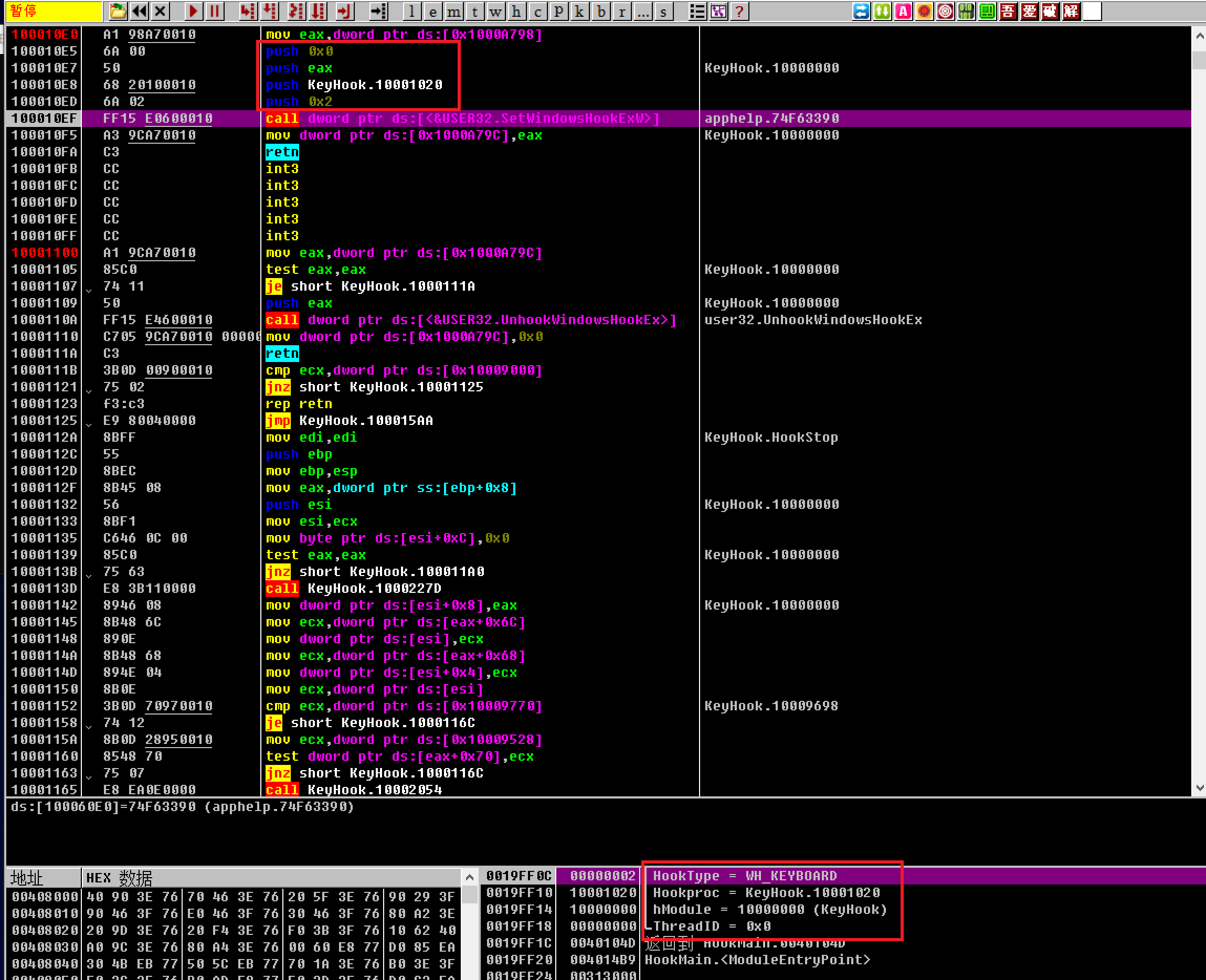Click the red question mark help icon
1206x980 pixels.
point(739,12)
